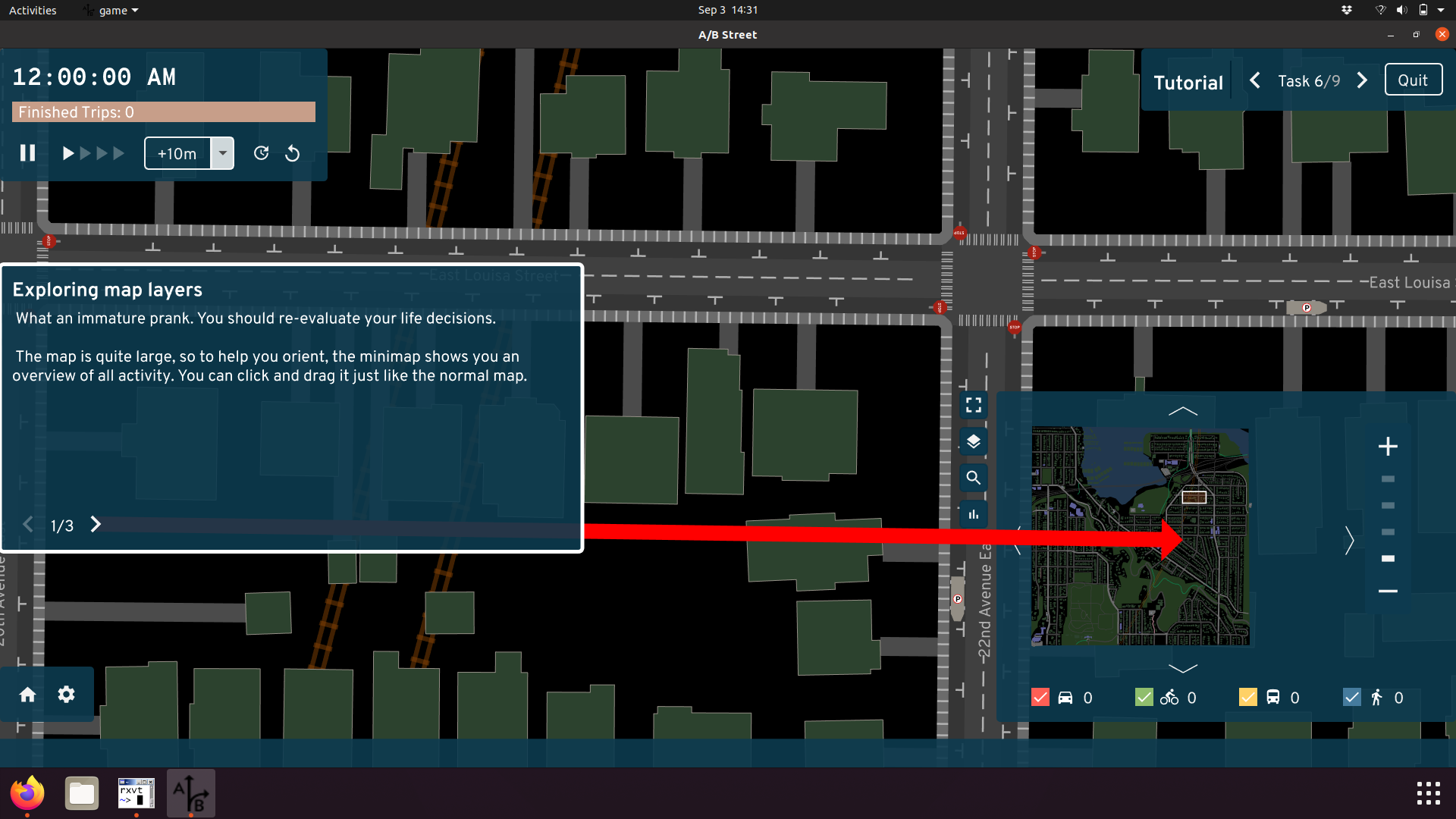Click the parked car on East Louisa Street
The height and width of the screenshot is (819, 1456).
coord(1307,307)
